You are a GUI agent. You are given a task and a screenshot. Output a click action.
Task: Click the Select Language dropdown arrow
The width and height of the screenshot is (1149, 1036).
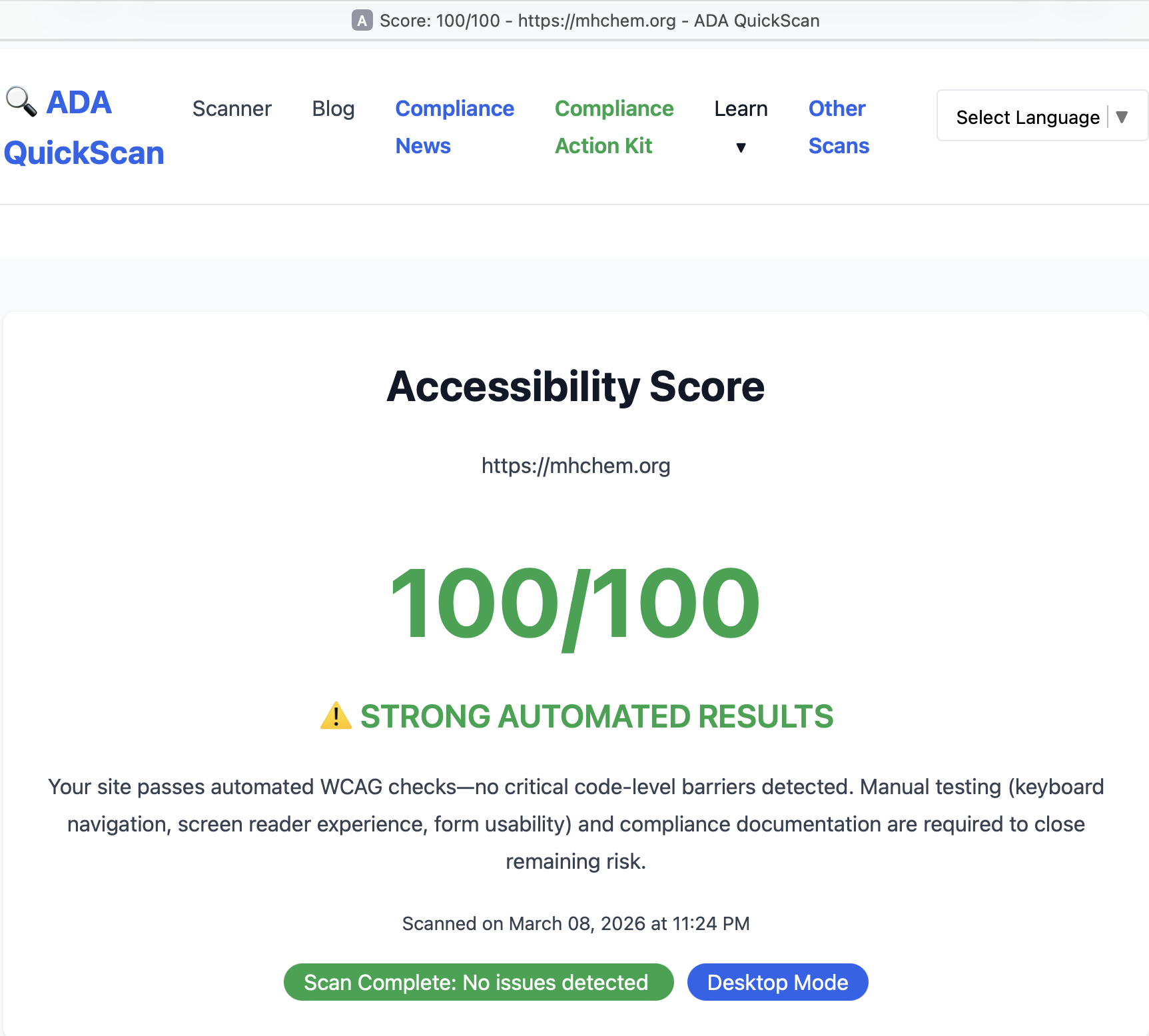(x=1122, y=117)
